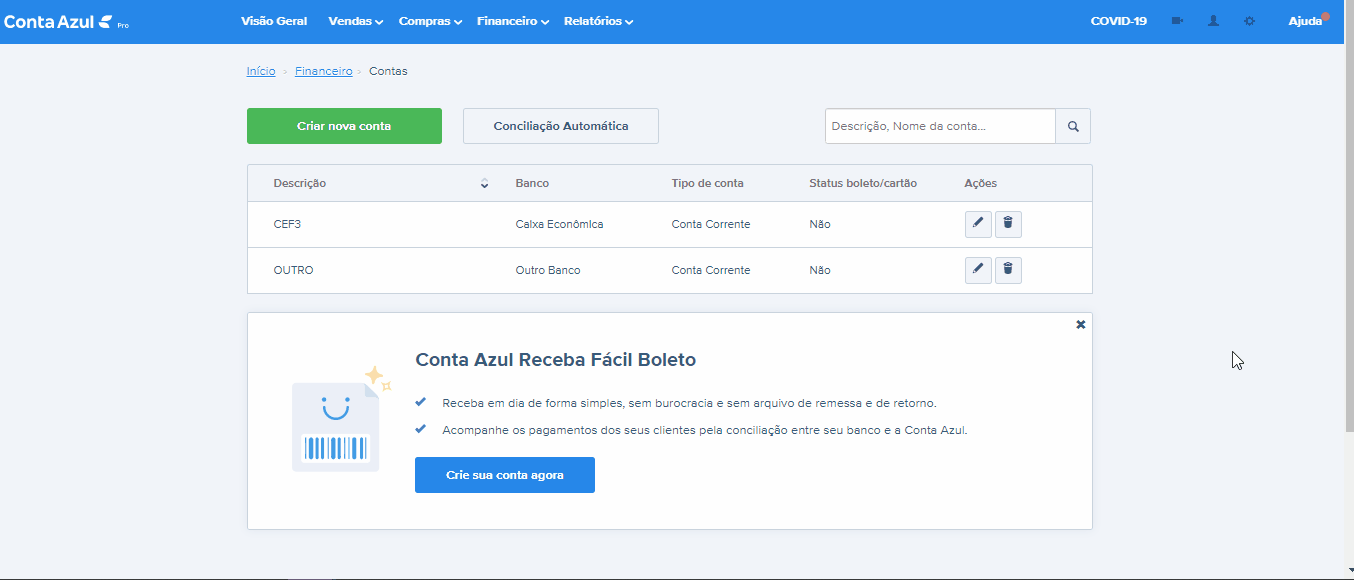Close the Receba Fácil Boleto banner
The width and height of the screenshot is (1354, 580).
pyautogui.click(x=1081, y=325)
